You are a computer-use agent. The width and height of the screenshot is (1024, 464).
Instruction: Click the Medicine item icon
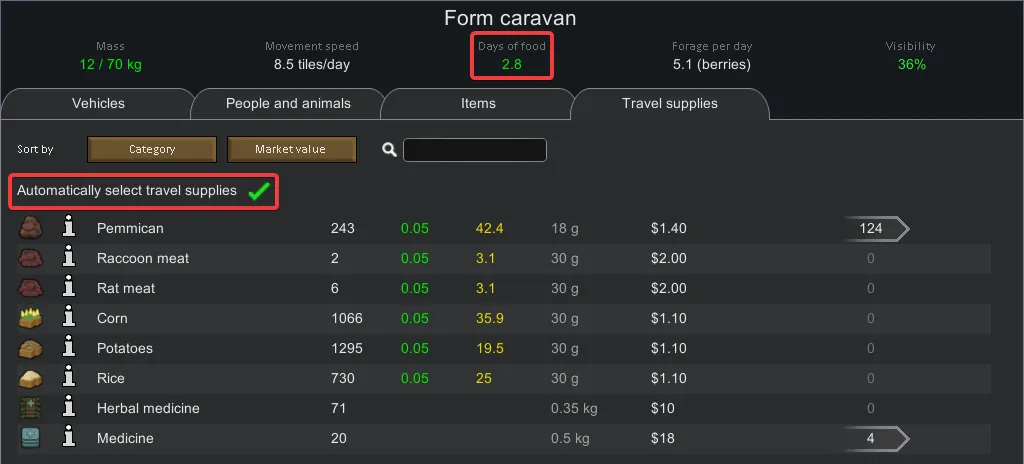pyautogui.click(x=30, y=438)
